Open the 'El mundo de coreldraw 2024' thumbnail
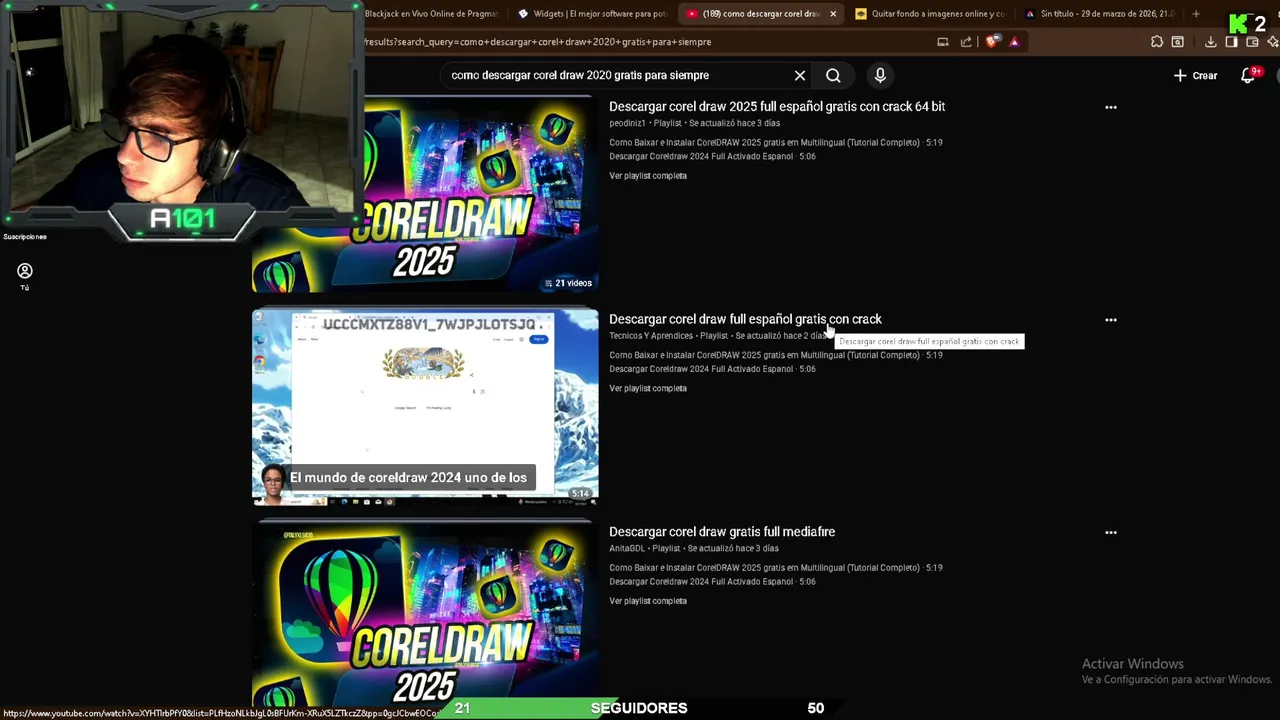The width and height of the screenshot is (1280, 720). (x=425, y=406)
